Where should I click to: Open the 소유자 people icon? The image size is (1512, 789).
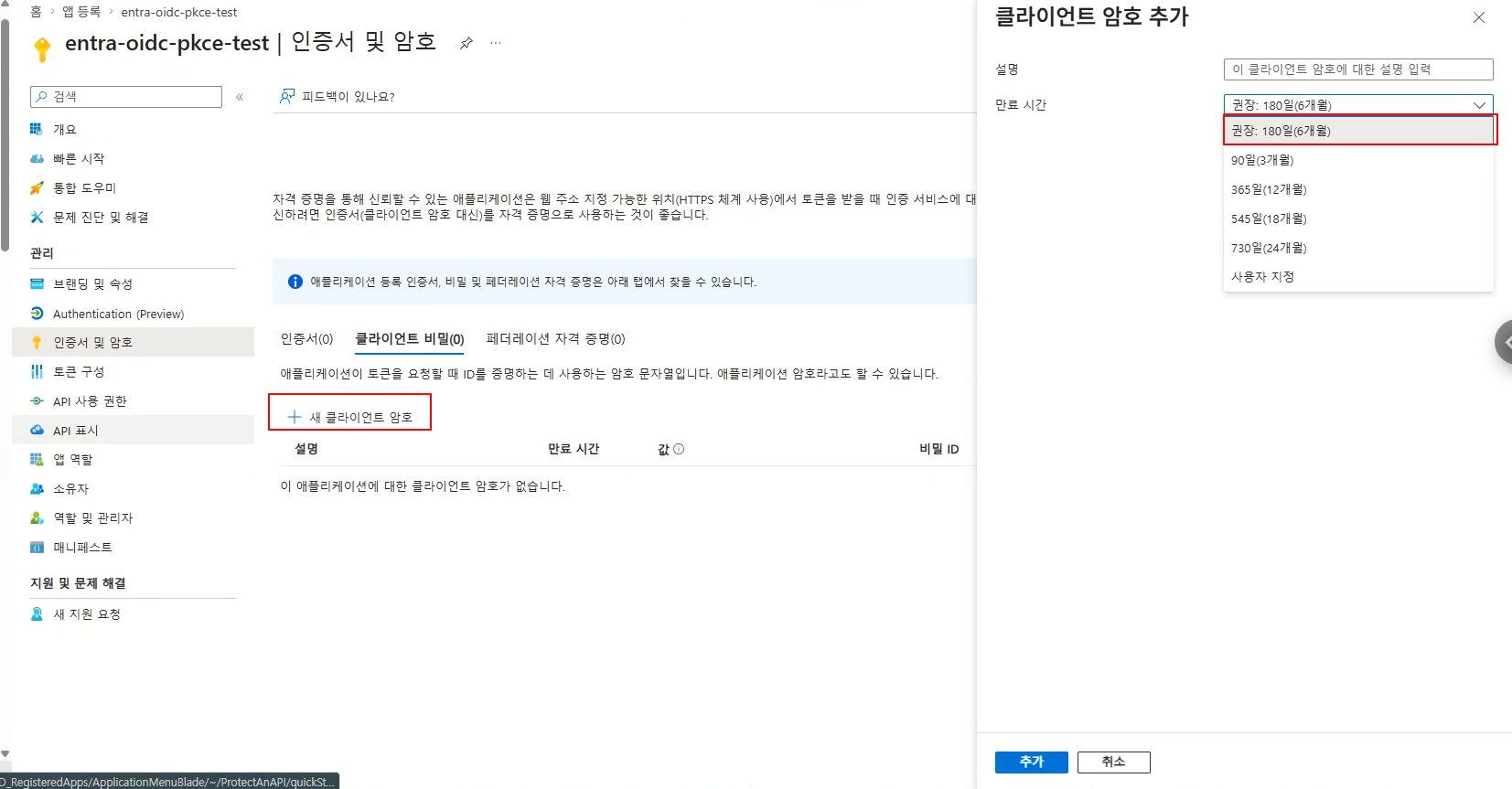(37, 488)
